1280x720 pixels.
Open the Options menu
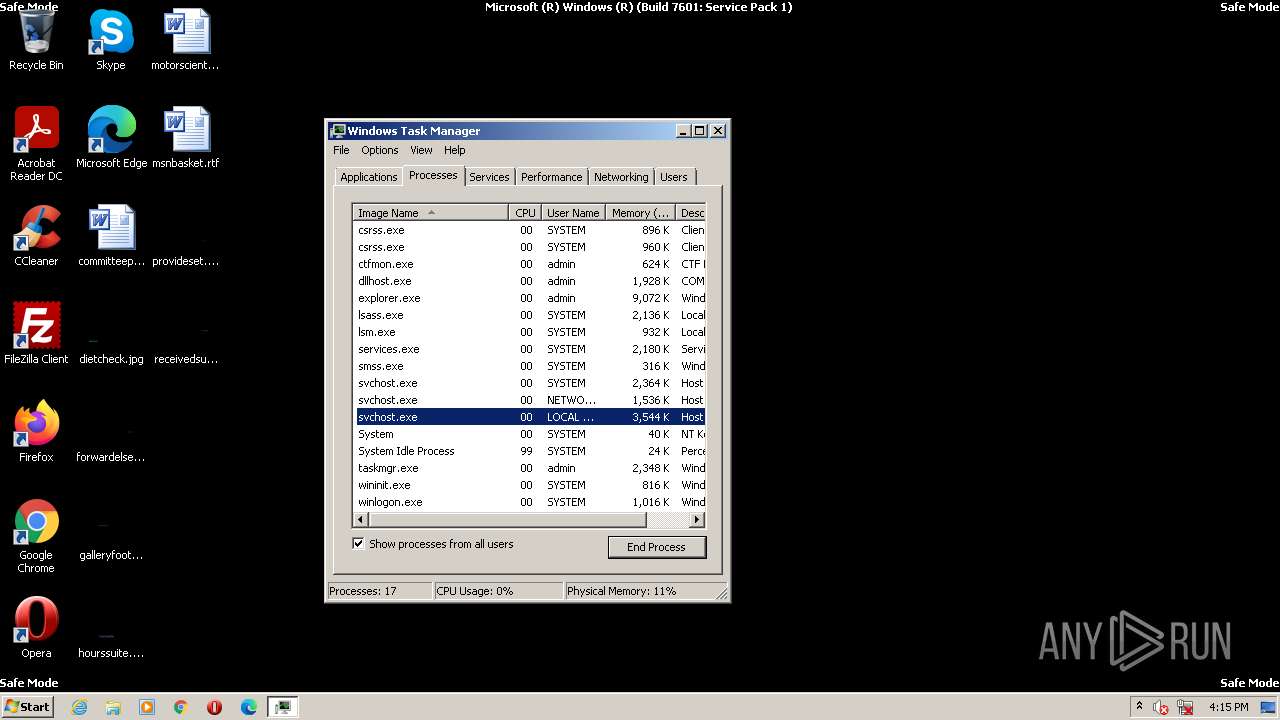[x=380, y=150]
